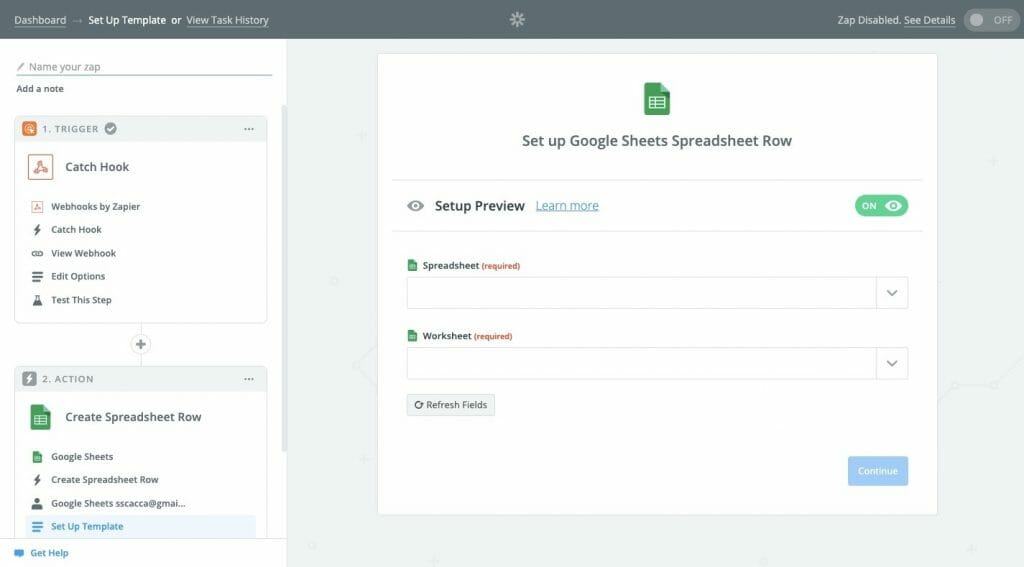Click See Details link
The width and height of the screenshot is (1024, 567).
click(x=929, y=20)
